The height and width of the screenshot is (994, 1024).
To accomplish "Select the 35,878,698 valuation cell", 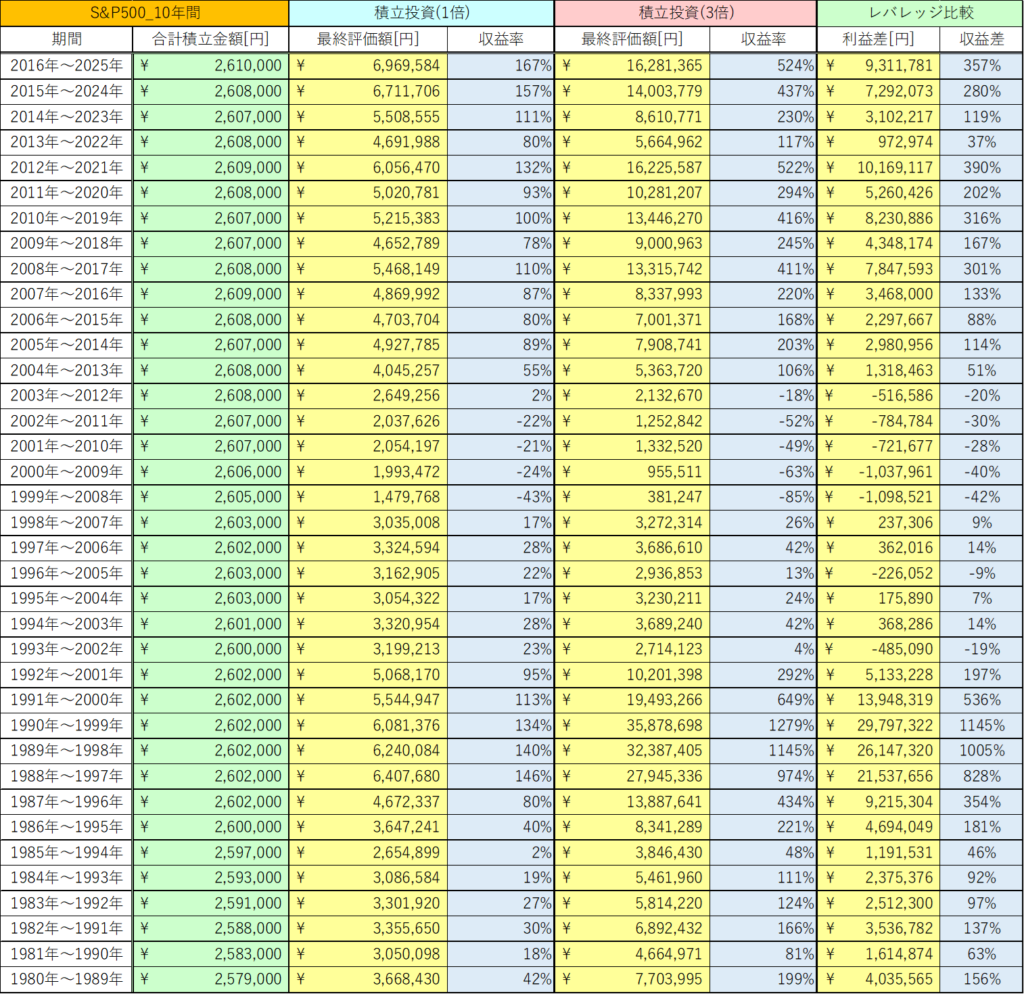I will pyautogui.click(x=632, y=726).
